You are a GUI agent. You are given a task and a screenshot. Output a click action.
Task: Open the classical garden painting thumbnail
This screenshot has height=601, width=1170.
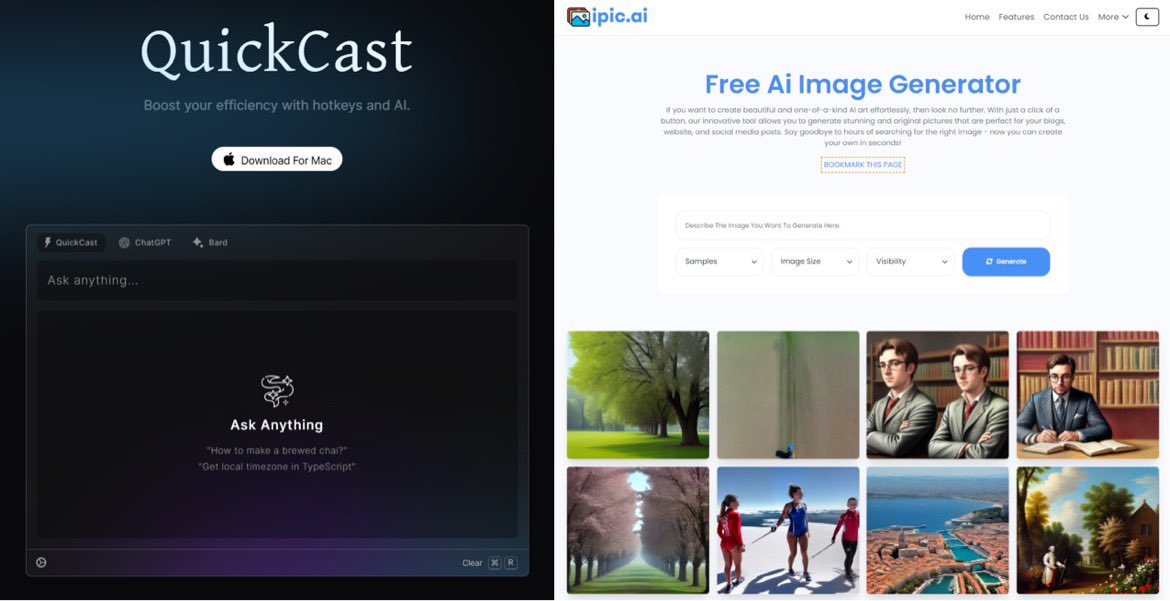[x=1087, y=531]
